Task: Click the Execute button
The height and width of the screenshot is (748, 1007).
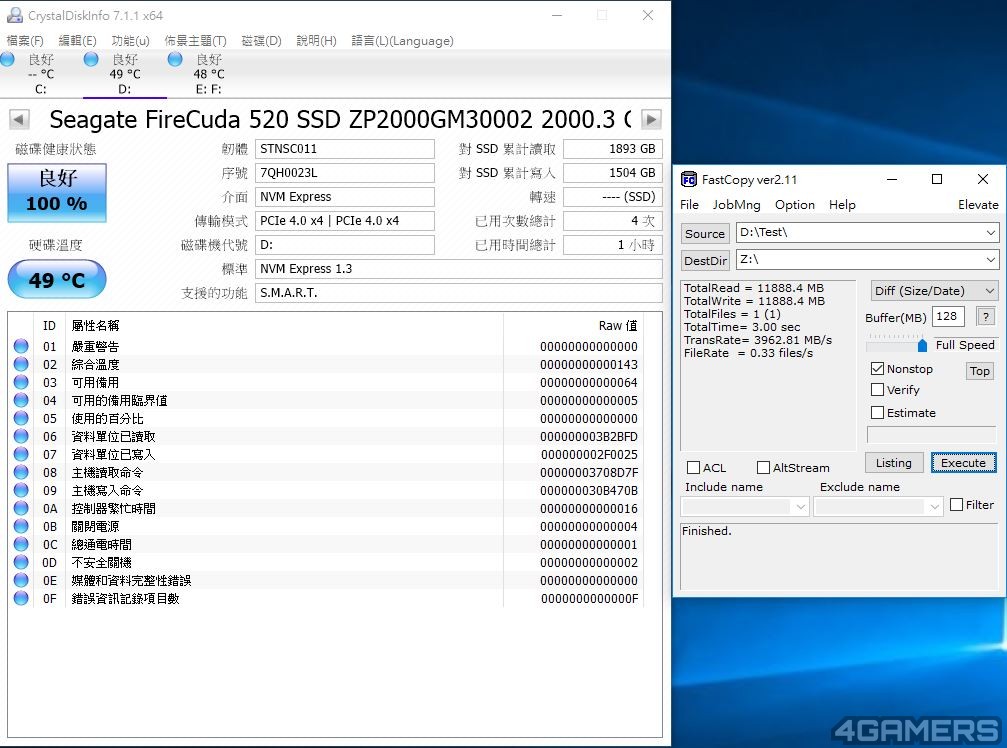Action: (x=963, y=463)
